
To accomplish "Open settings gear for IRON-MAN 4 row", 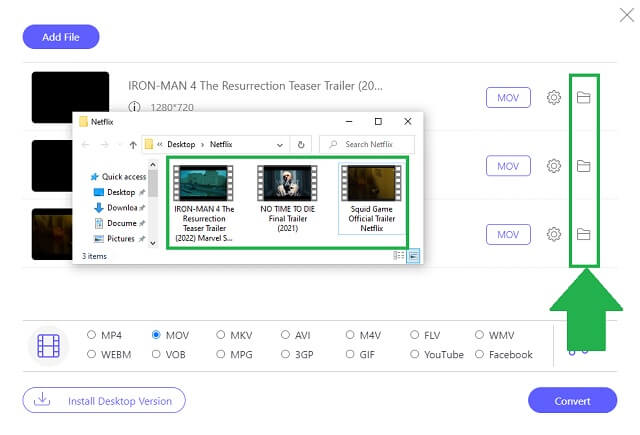I will 553,98.
